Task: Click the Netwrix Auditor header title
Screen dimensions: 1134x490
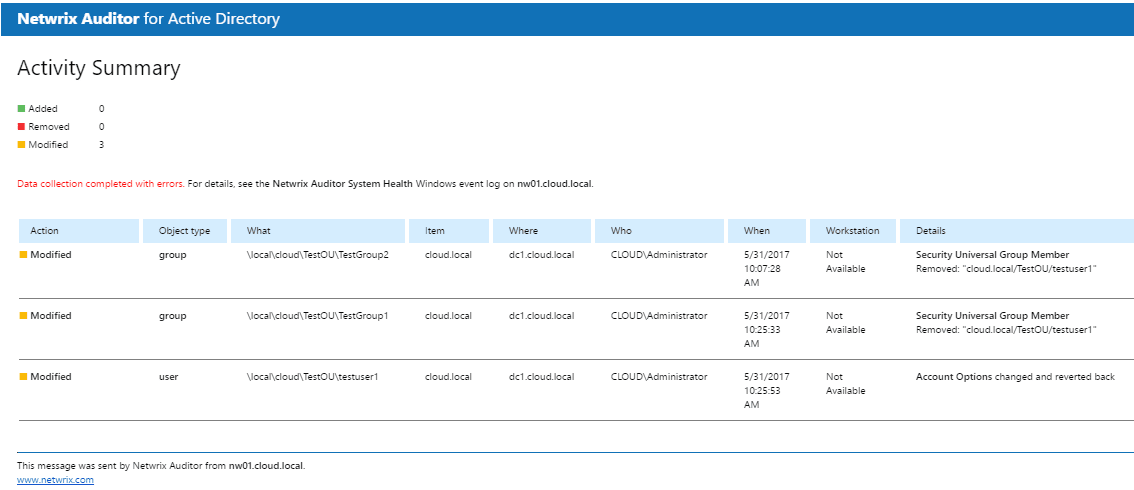Action: [148, 19]
